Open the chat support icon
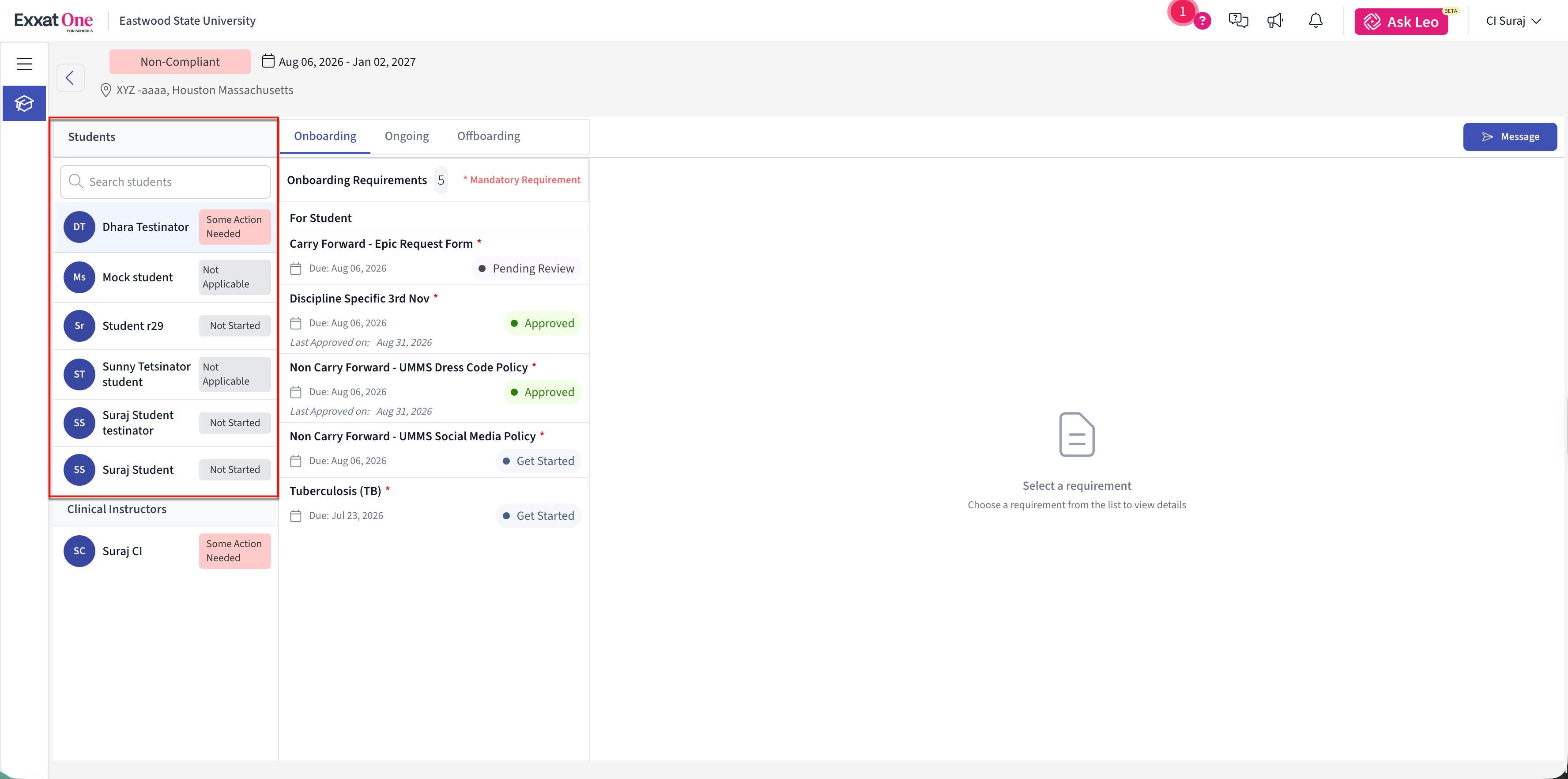 [1238, 21]
